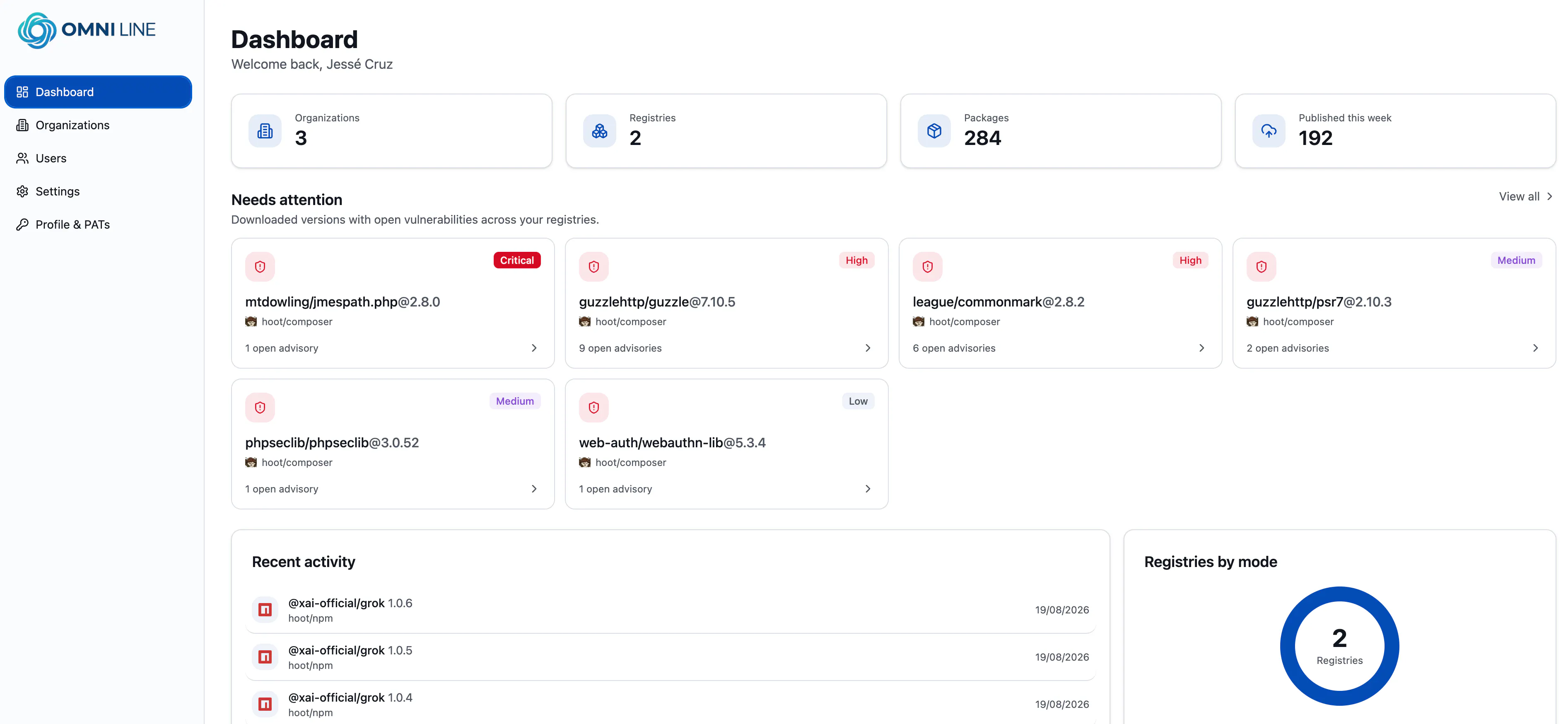The width and height of the screenshot is (1568, 724).
Task: Click hoot avatar on webauthn-lib card
Action: point(585,462)
